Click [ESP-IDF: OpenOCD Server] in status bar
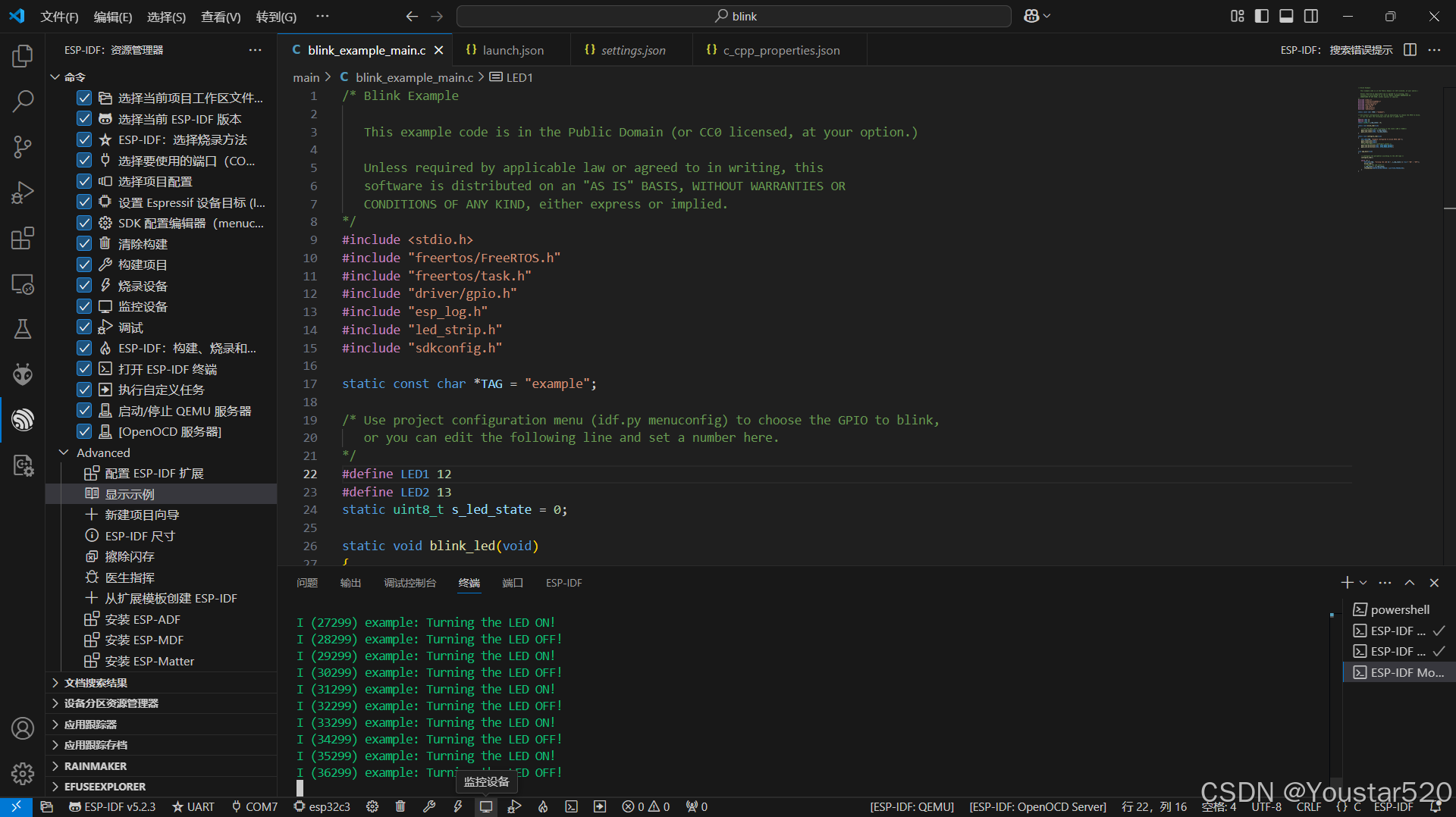Screen dimensions: 1456x817 pyautogui.click(x=1037, y=806)
